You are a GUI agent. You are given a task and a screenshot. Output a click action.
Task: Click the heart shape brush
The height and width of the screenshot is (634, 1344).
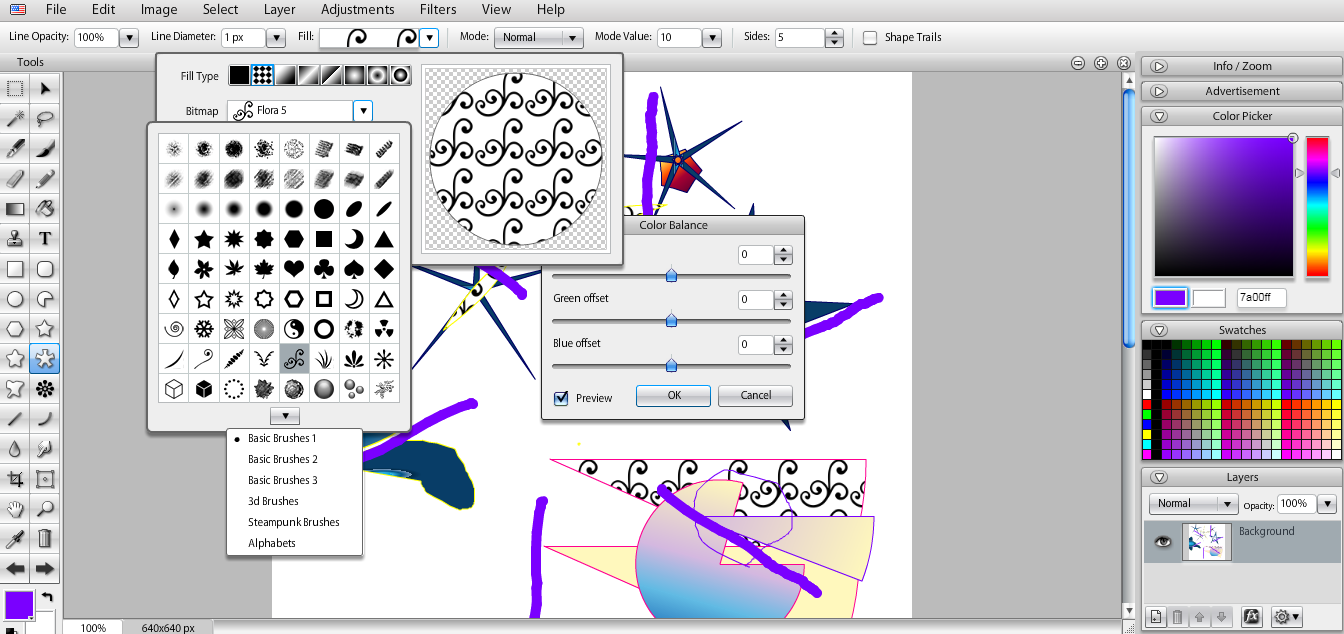coord(294,268)
